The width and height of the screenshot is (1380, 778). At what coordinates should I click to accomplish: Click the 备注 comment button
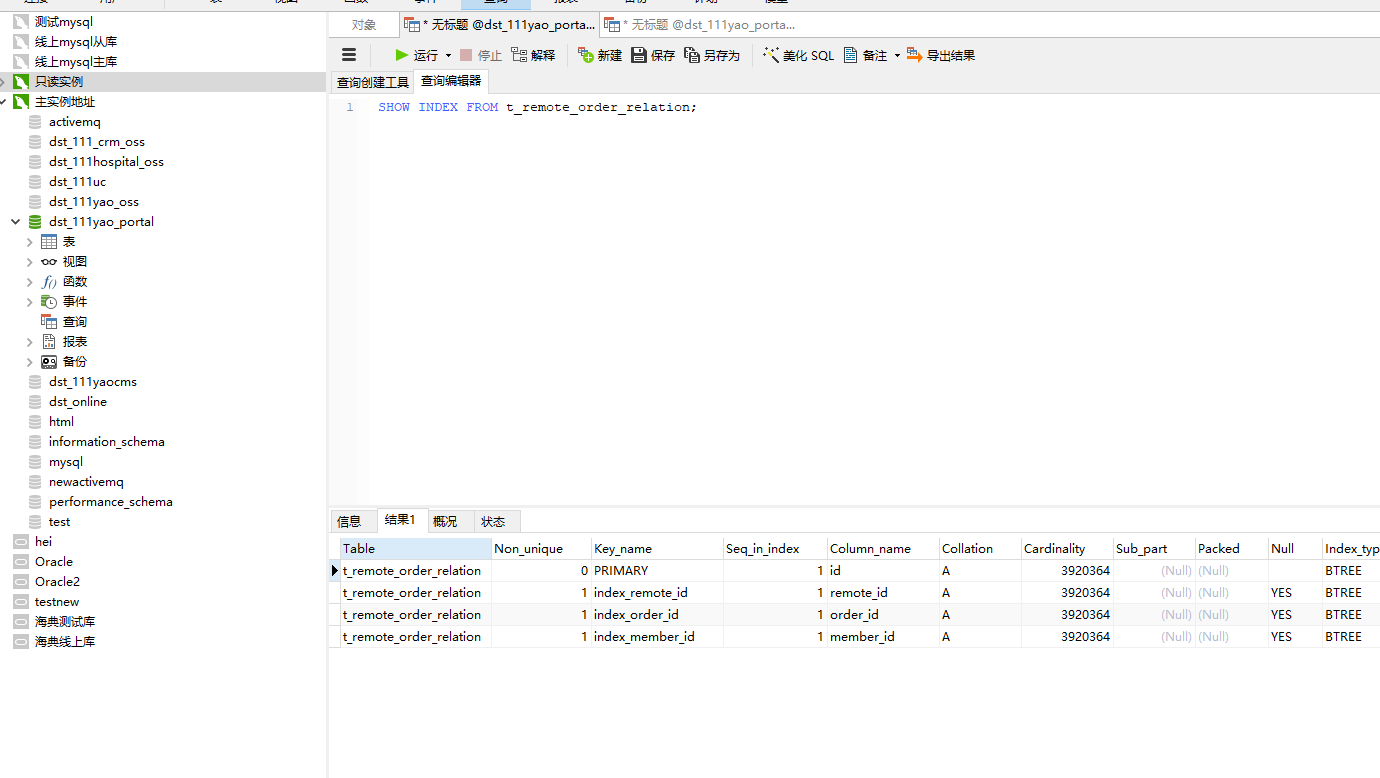[x=865, y=55]
